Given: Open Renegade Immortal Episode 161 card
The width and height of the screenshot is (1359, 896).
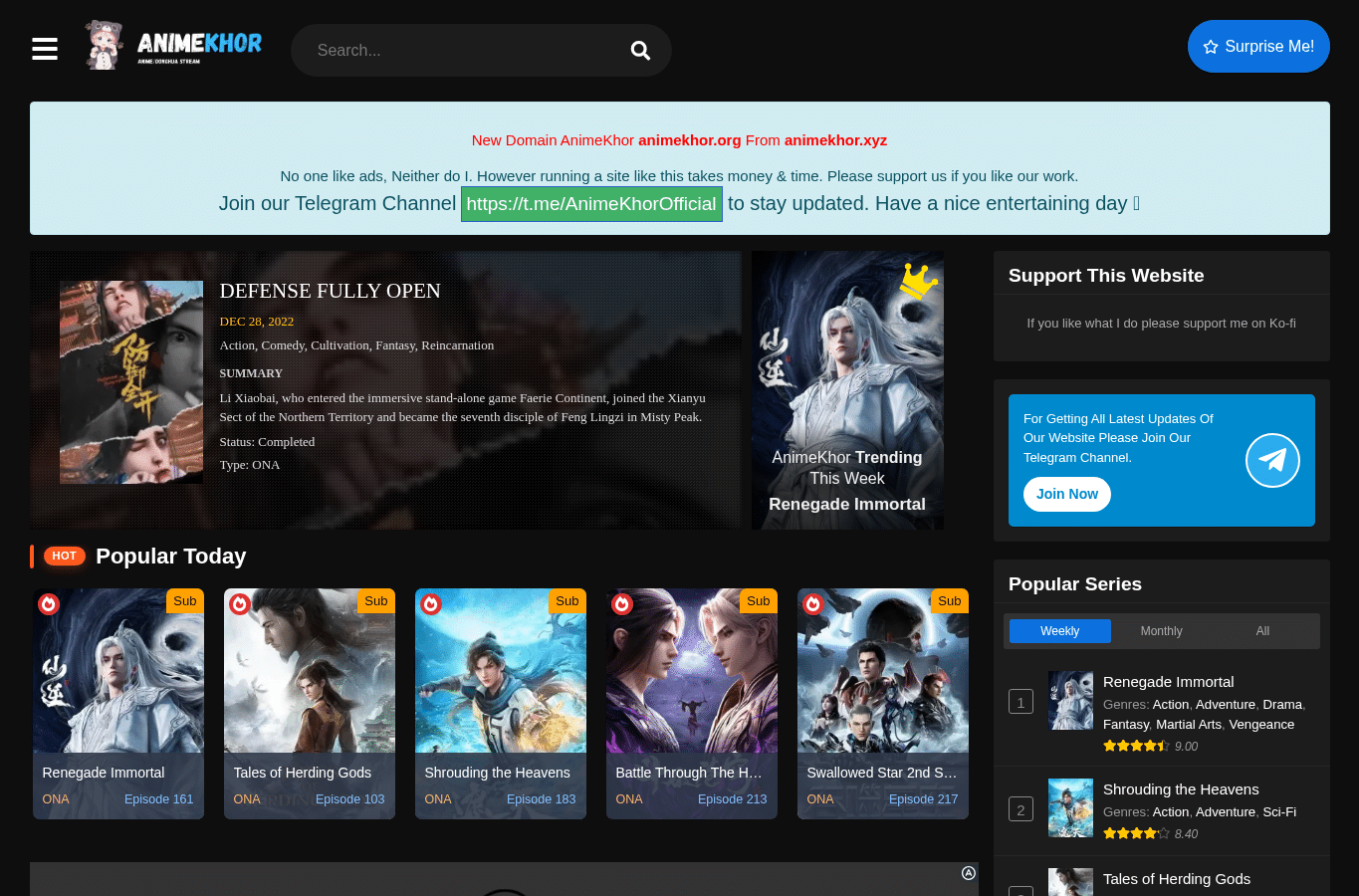Looking at the screenshot, I should pyautogui.click(x=118, y=704).
